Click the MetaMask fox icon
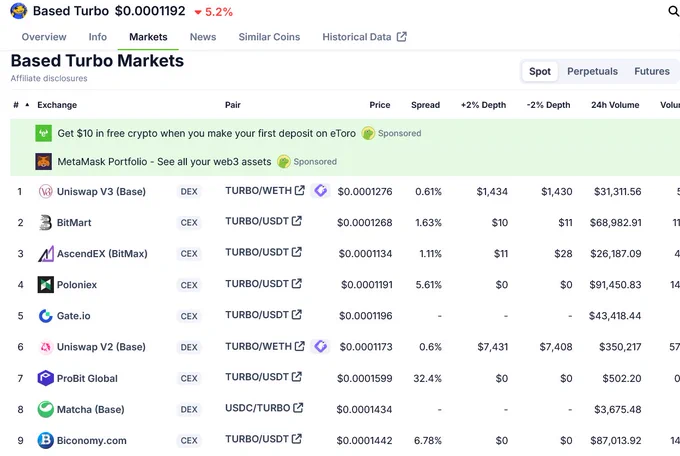680x456 pixels. (43, 161)
